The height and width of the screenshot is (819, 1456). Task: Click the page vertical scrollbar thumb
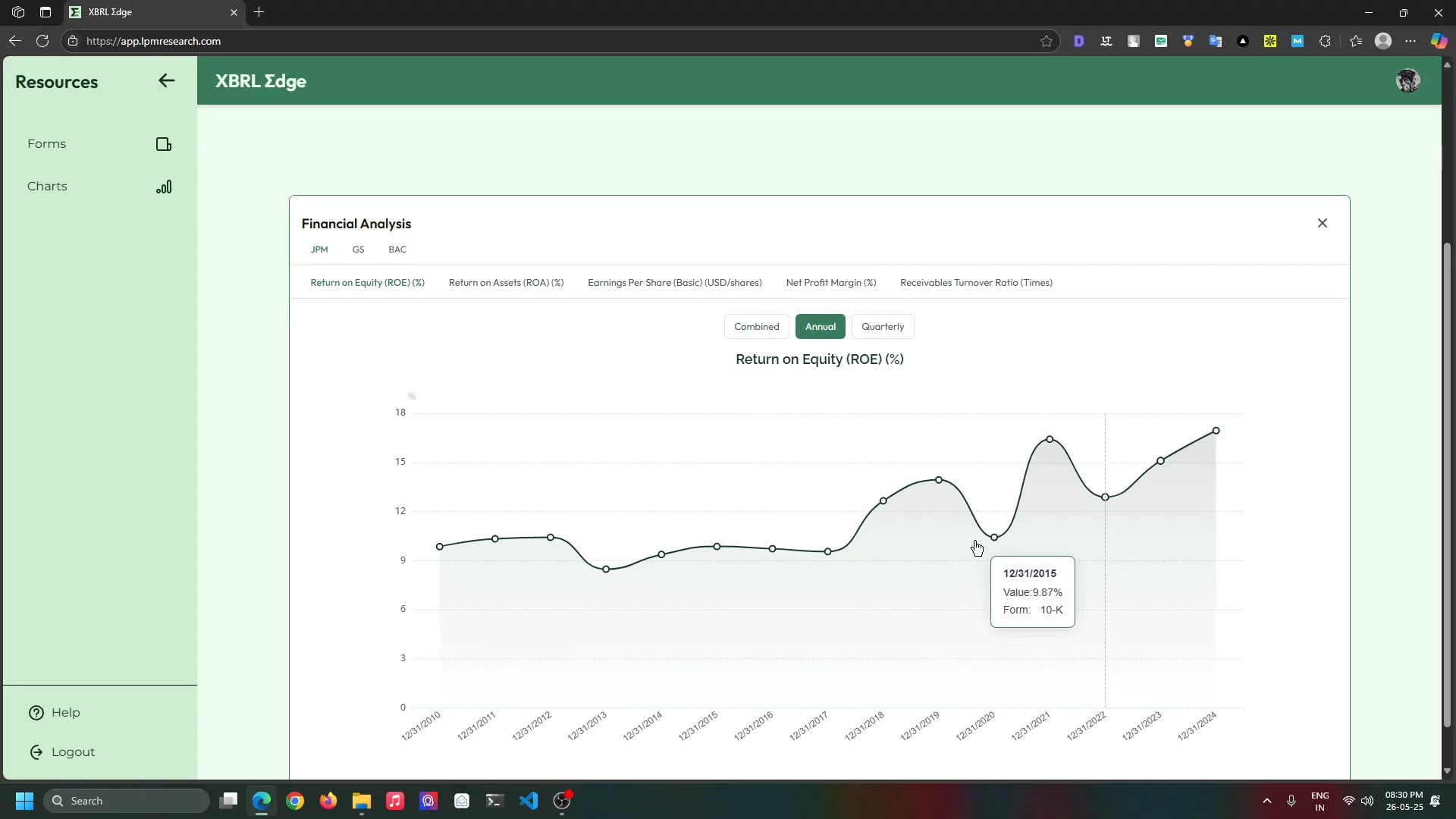coord(1447,485)
